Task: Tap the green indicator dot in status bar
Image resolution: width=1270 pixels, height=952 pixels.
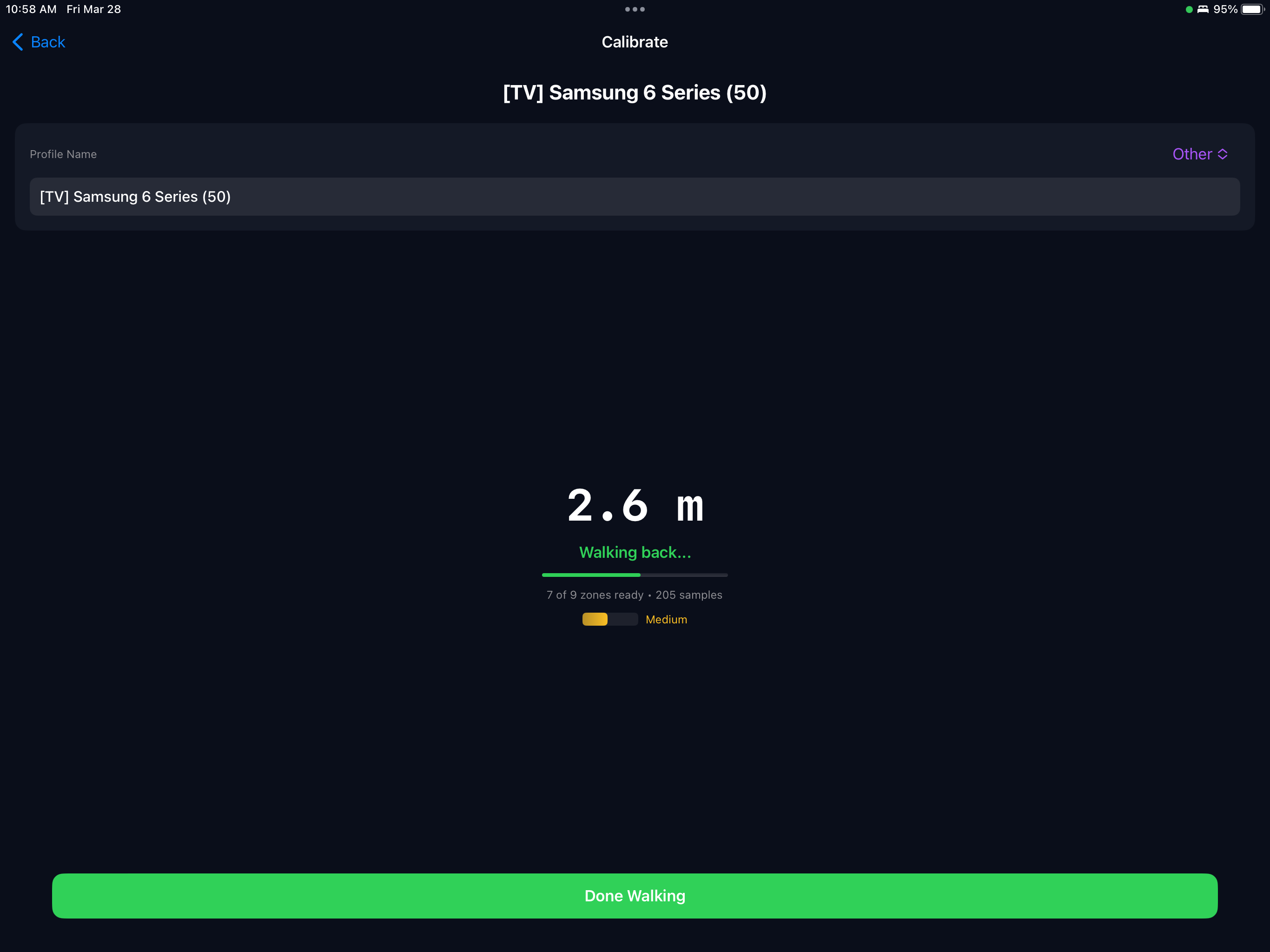Action: pyautogui.click(x=1189, y=9)
